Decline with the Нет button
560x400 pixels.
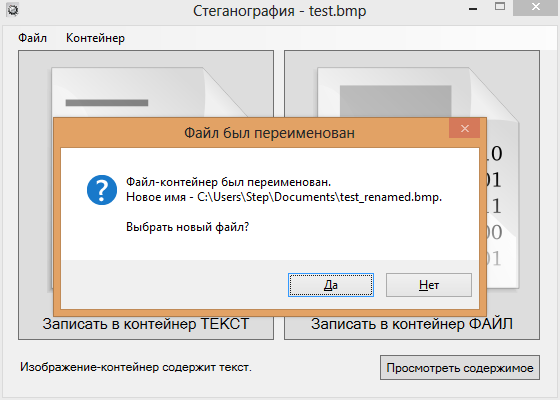[429, 285]
